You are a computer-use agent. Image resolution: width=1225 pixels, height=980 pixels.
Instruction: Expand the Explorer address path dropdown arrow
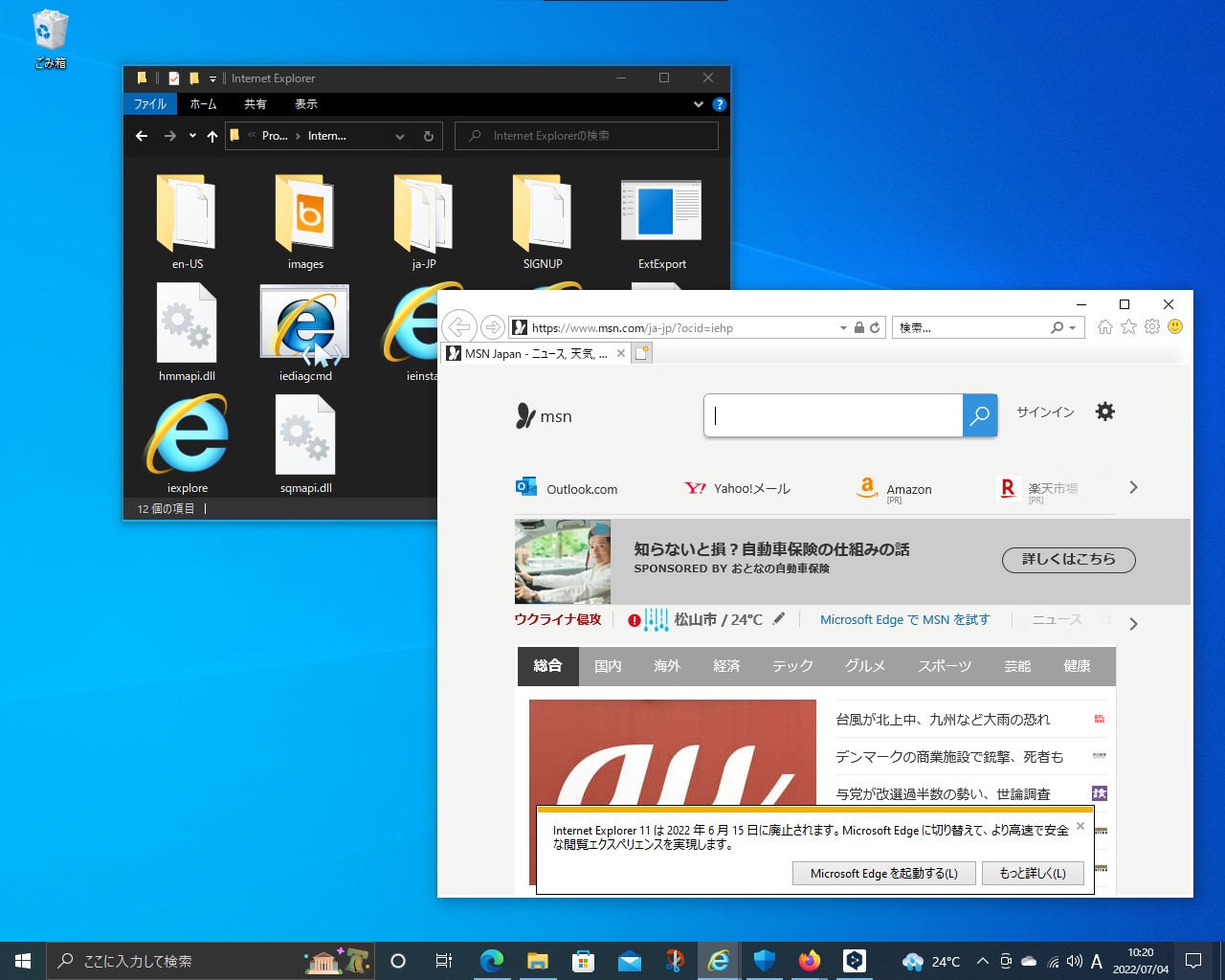[x=400, y=136]
